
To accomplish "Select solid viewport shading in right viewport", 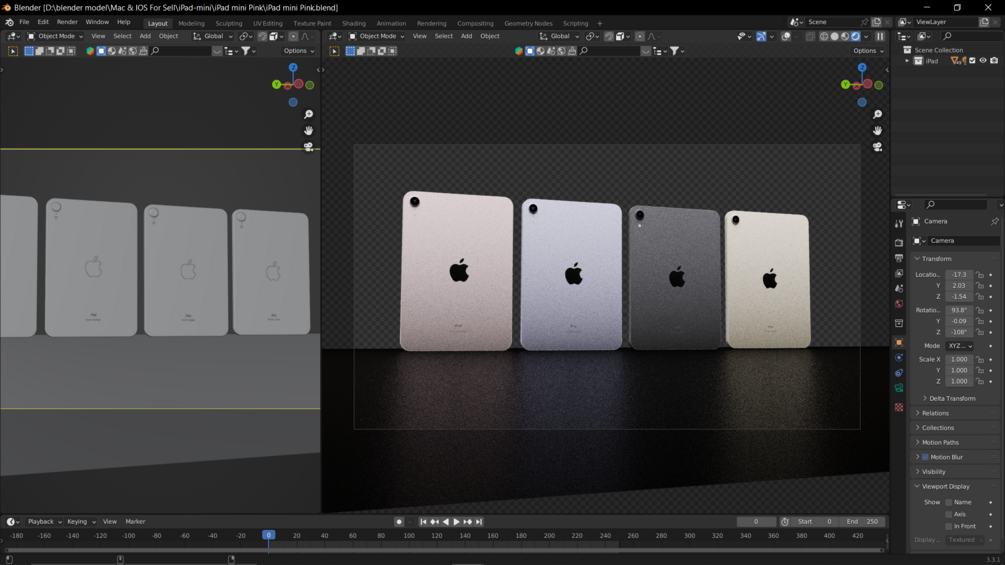I will [835, 37].
